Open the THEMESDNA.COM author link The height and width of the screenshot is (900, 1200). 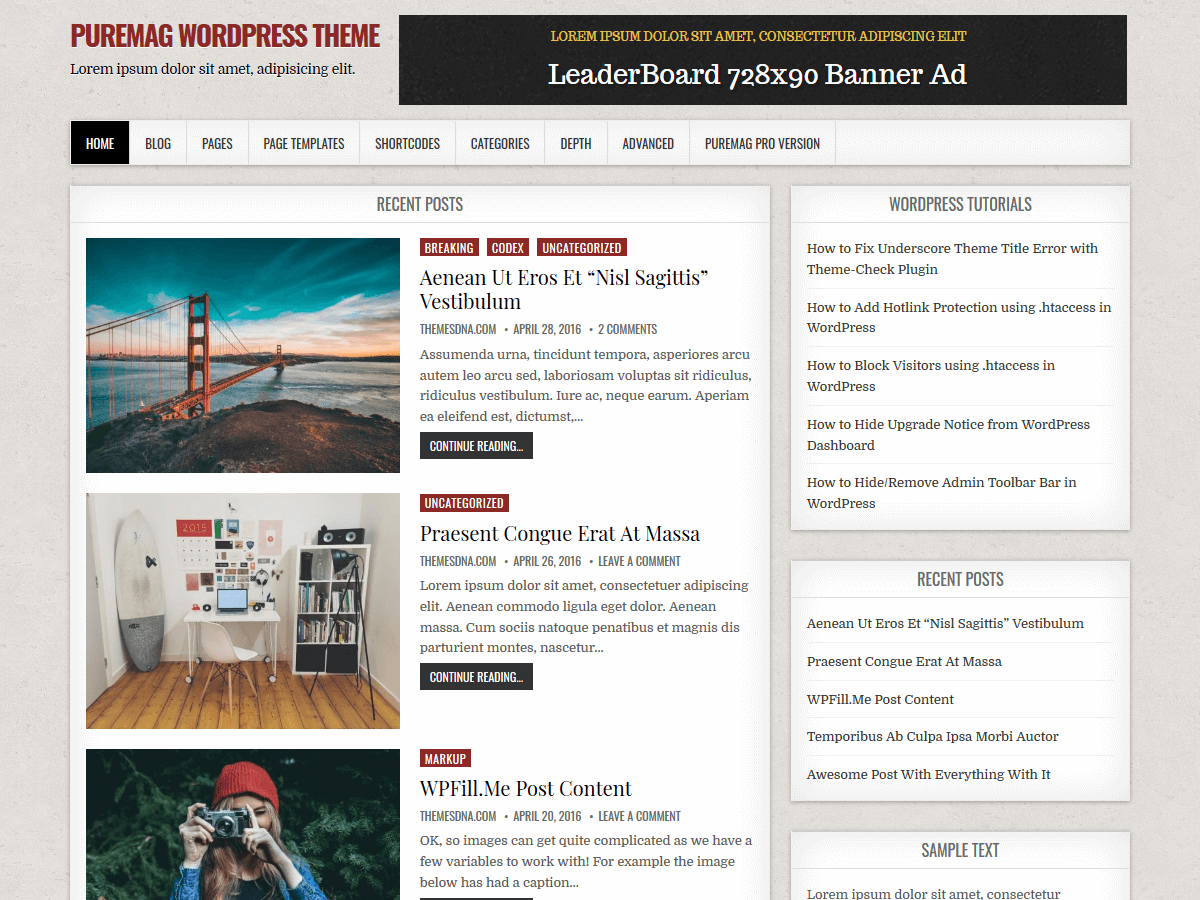457,328
